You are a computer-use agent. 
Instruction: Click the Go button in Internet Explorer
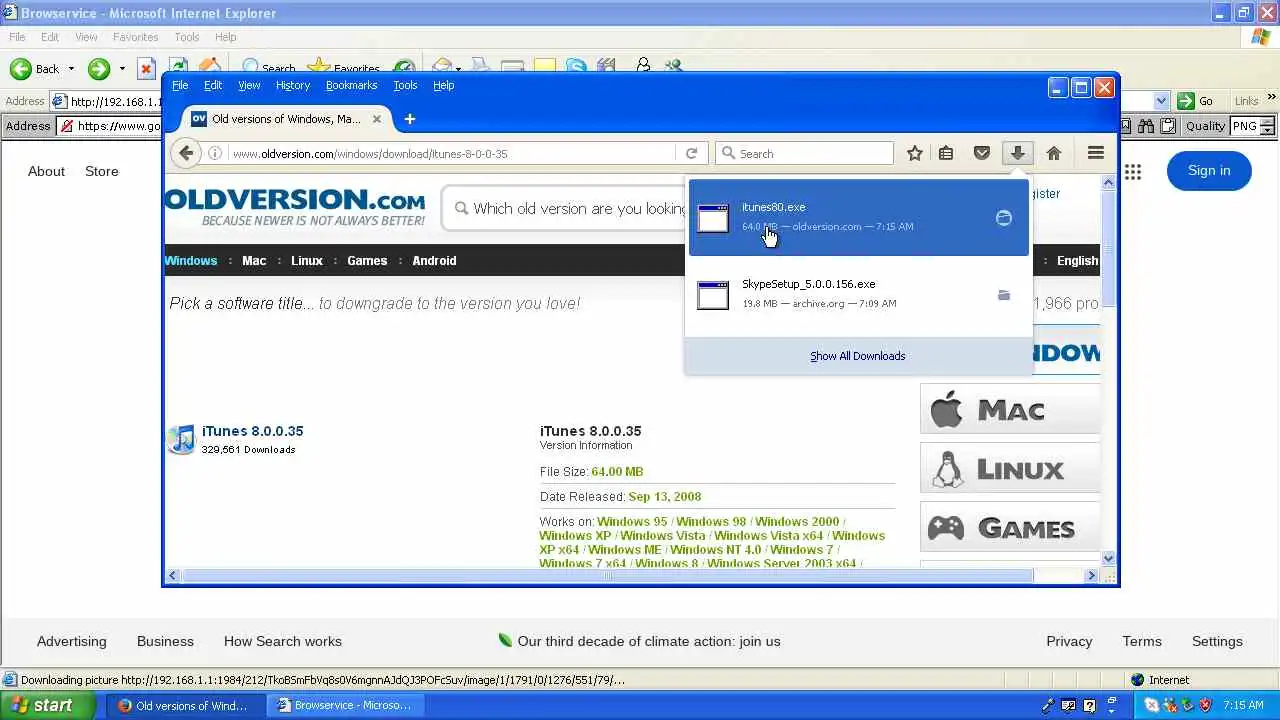coord(1195,101)
